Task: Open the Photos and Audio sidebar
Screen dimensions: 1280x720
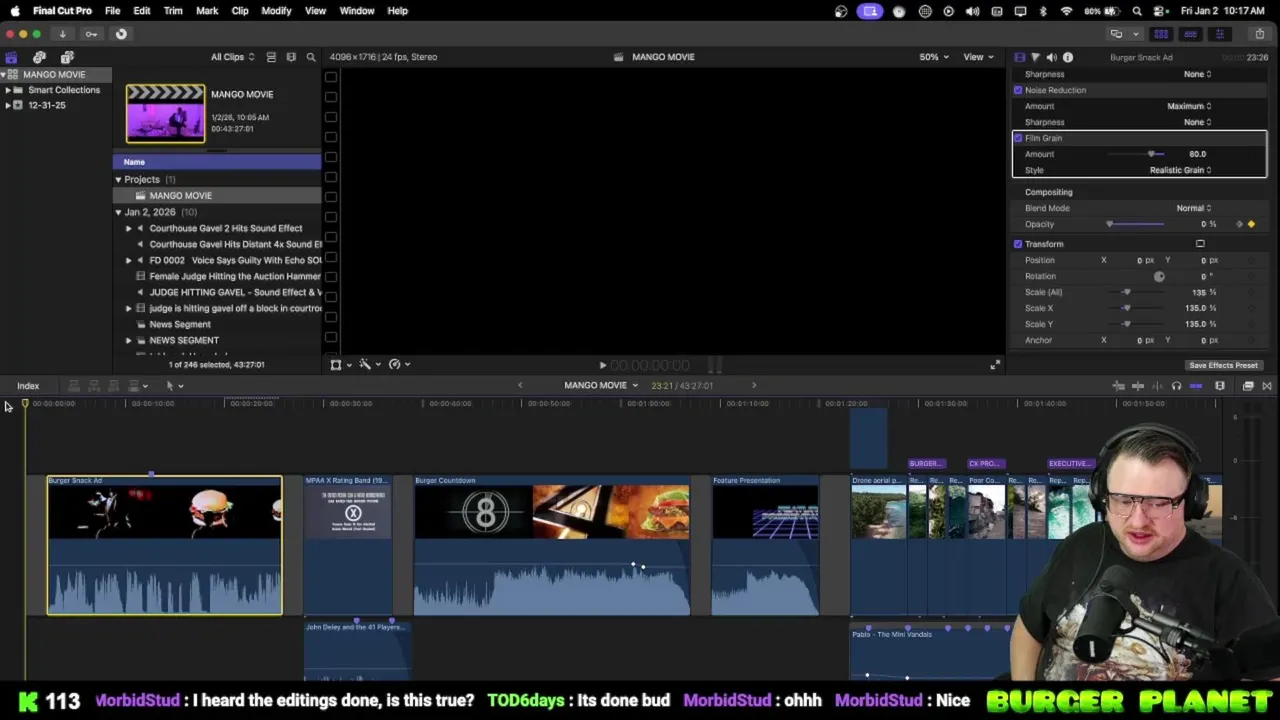Action: pos(39,57)
